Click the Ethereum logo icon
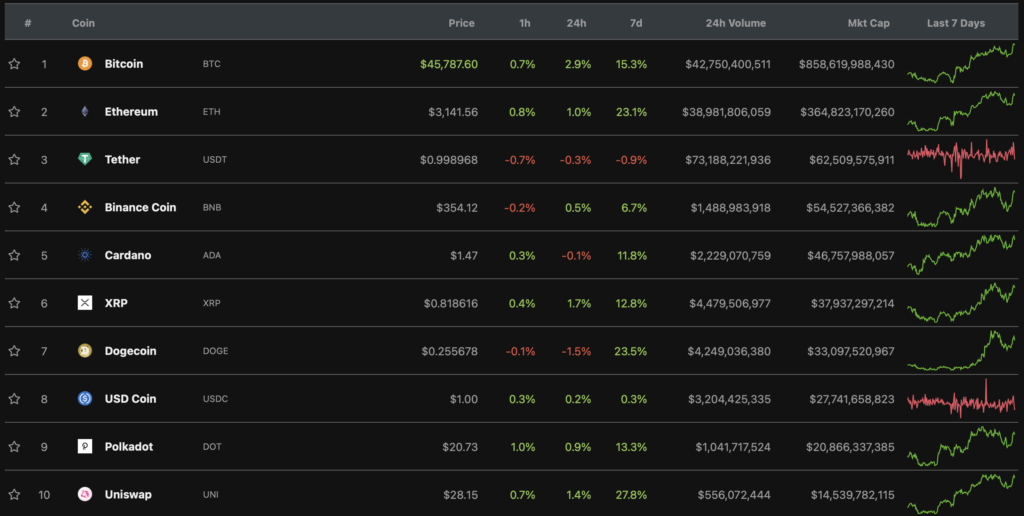Viewport: 1024px width, 516px height. click(85, 112)
